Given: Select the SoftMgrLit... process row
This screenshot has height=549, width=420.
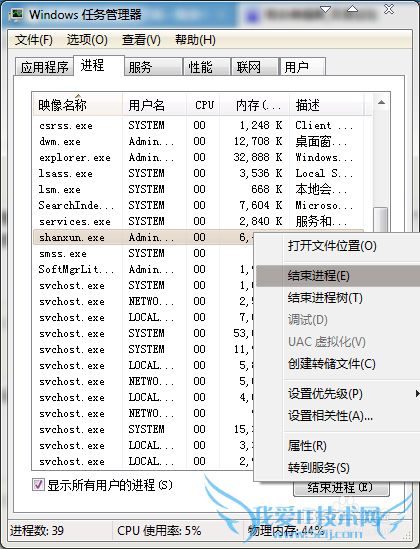Looking at the screenshot, I should [144, 270].
